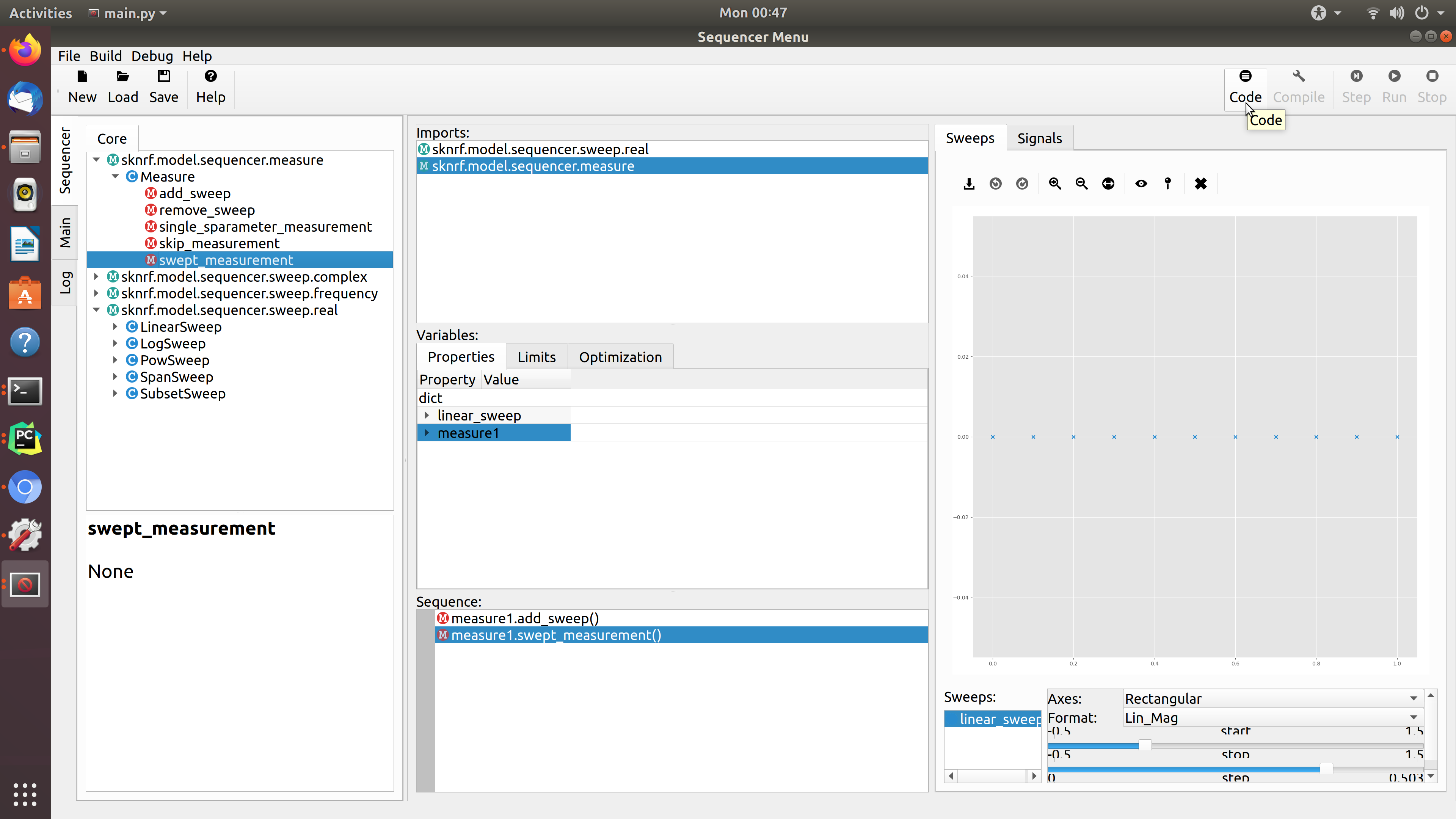Expand the linear_sweep variable entry

[x=427, y=415]
